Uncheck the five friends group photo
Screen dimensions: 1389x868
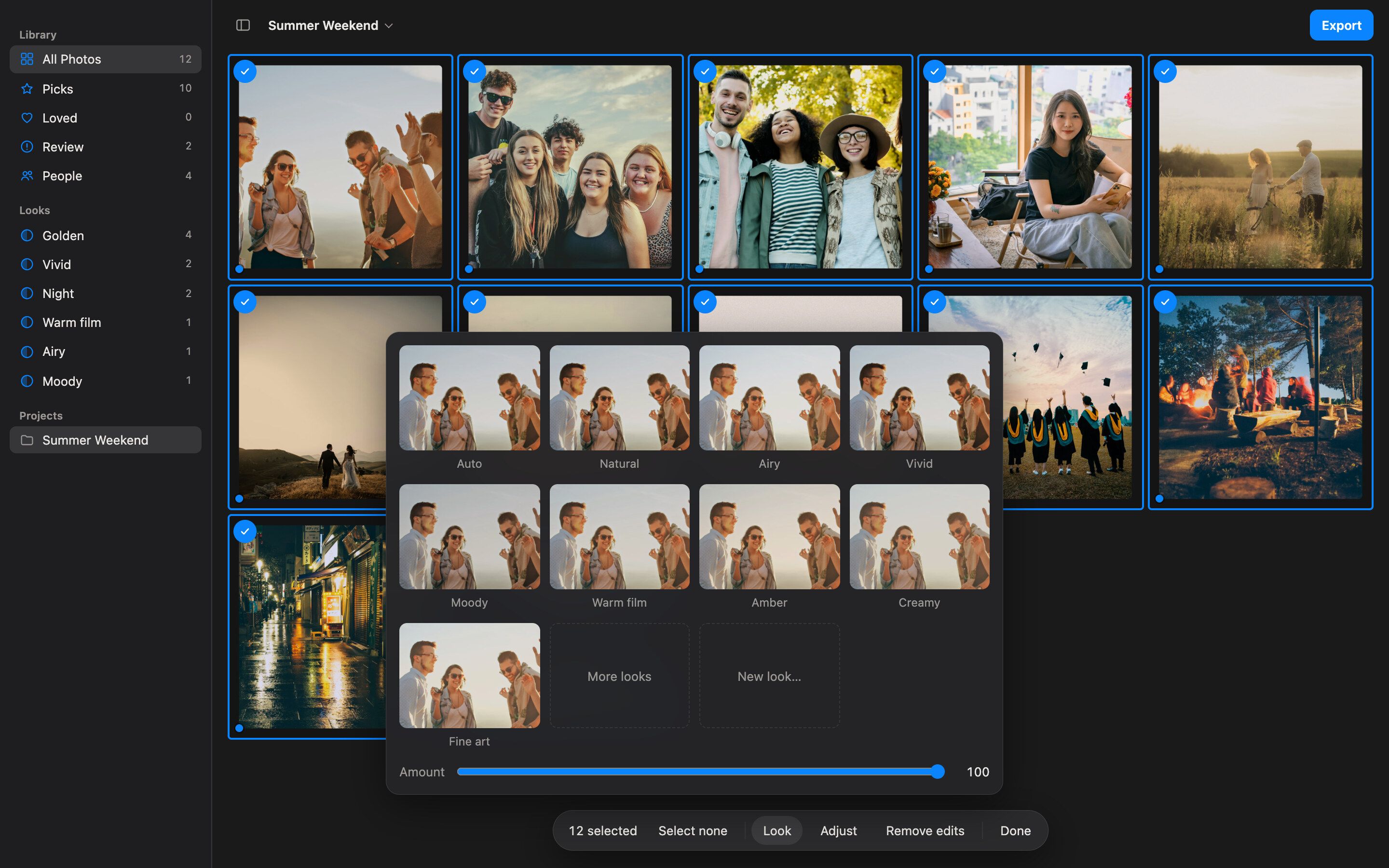coord(475,72)
